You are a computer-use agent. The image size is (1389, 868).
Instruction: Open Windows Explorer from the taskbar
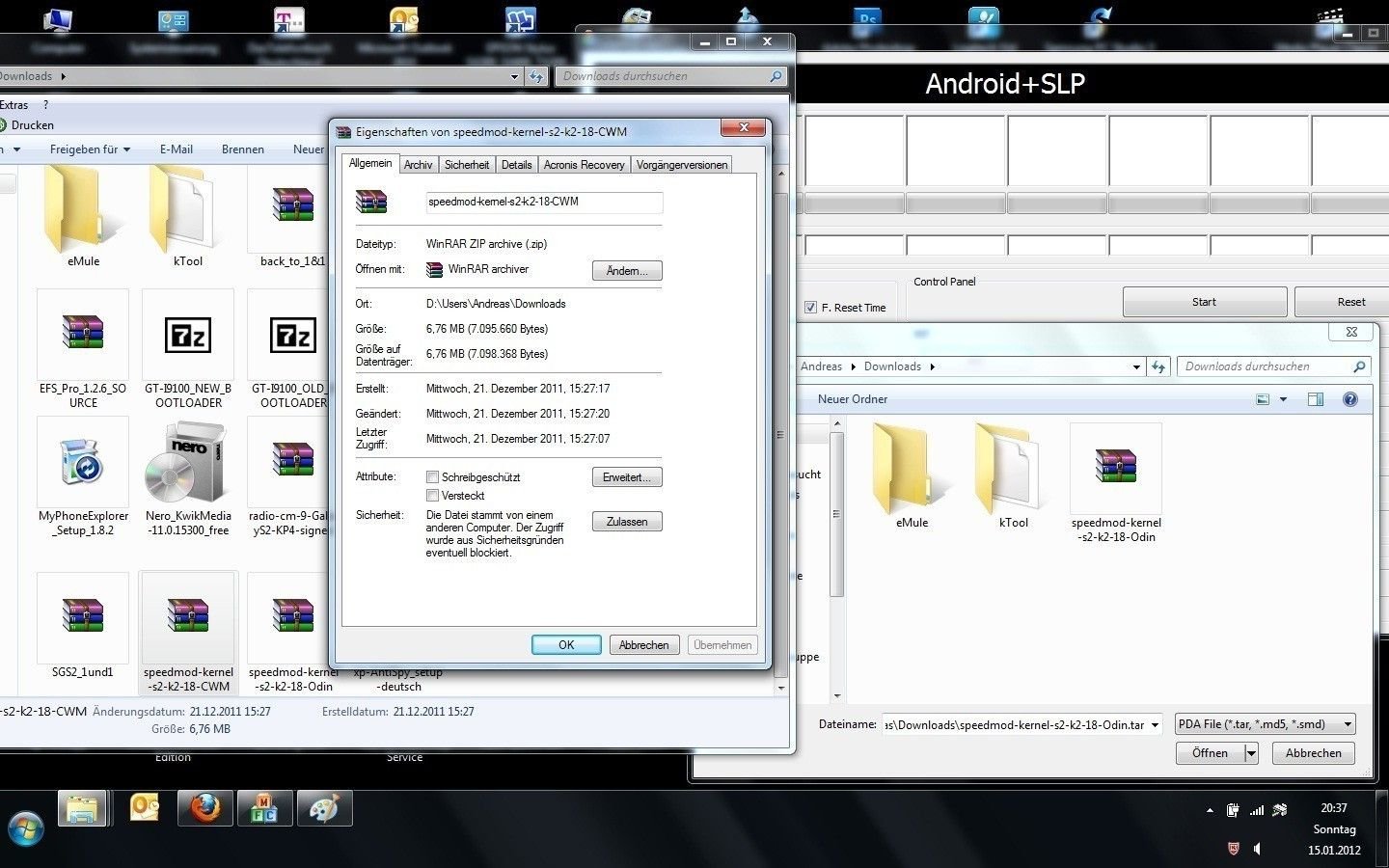pyautogui.click(x=82, y=808)
